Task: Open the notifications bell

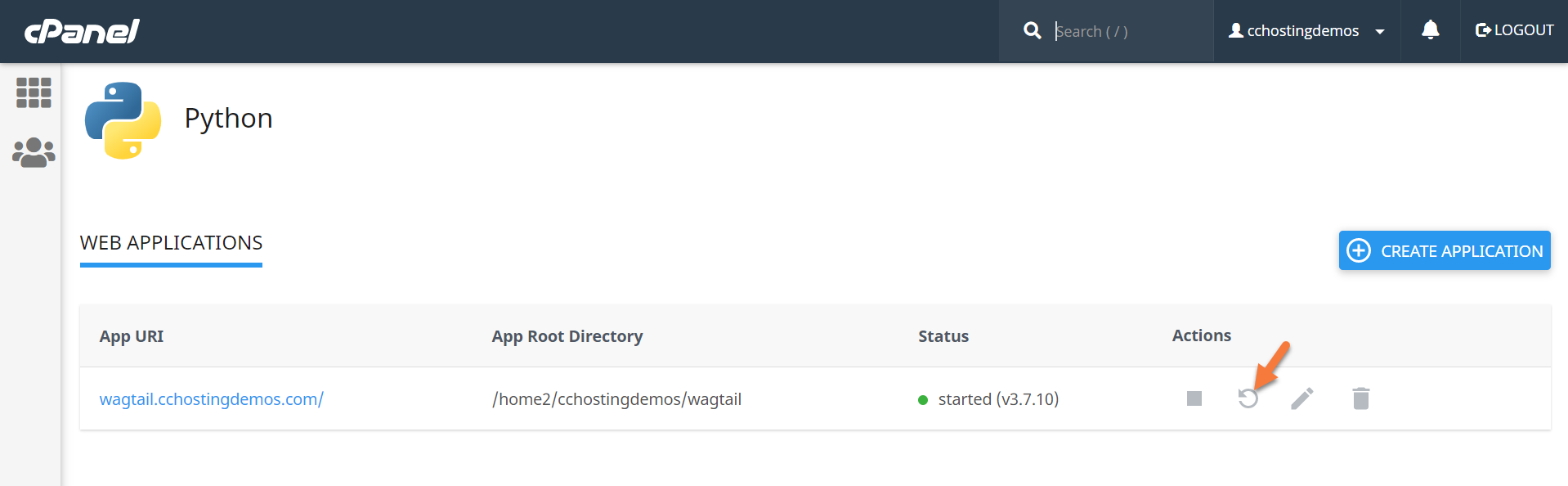Action: coord(1430,30)
